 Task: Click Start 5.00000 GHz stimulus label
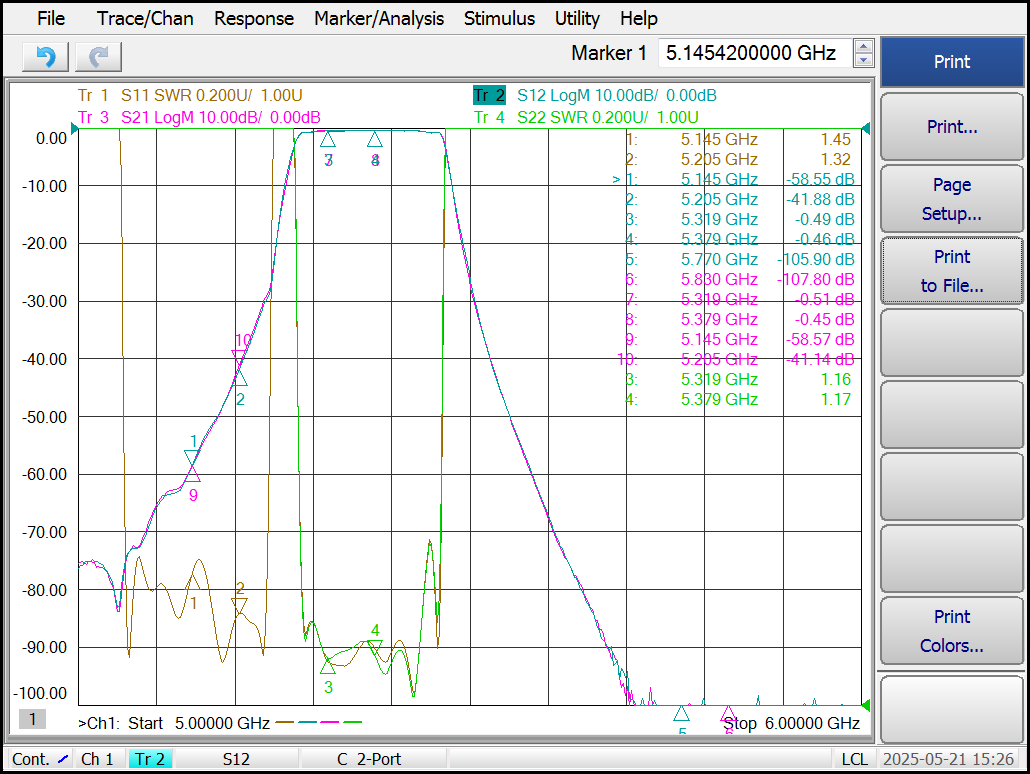[199, 723]
